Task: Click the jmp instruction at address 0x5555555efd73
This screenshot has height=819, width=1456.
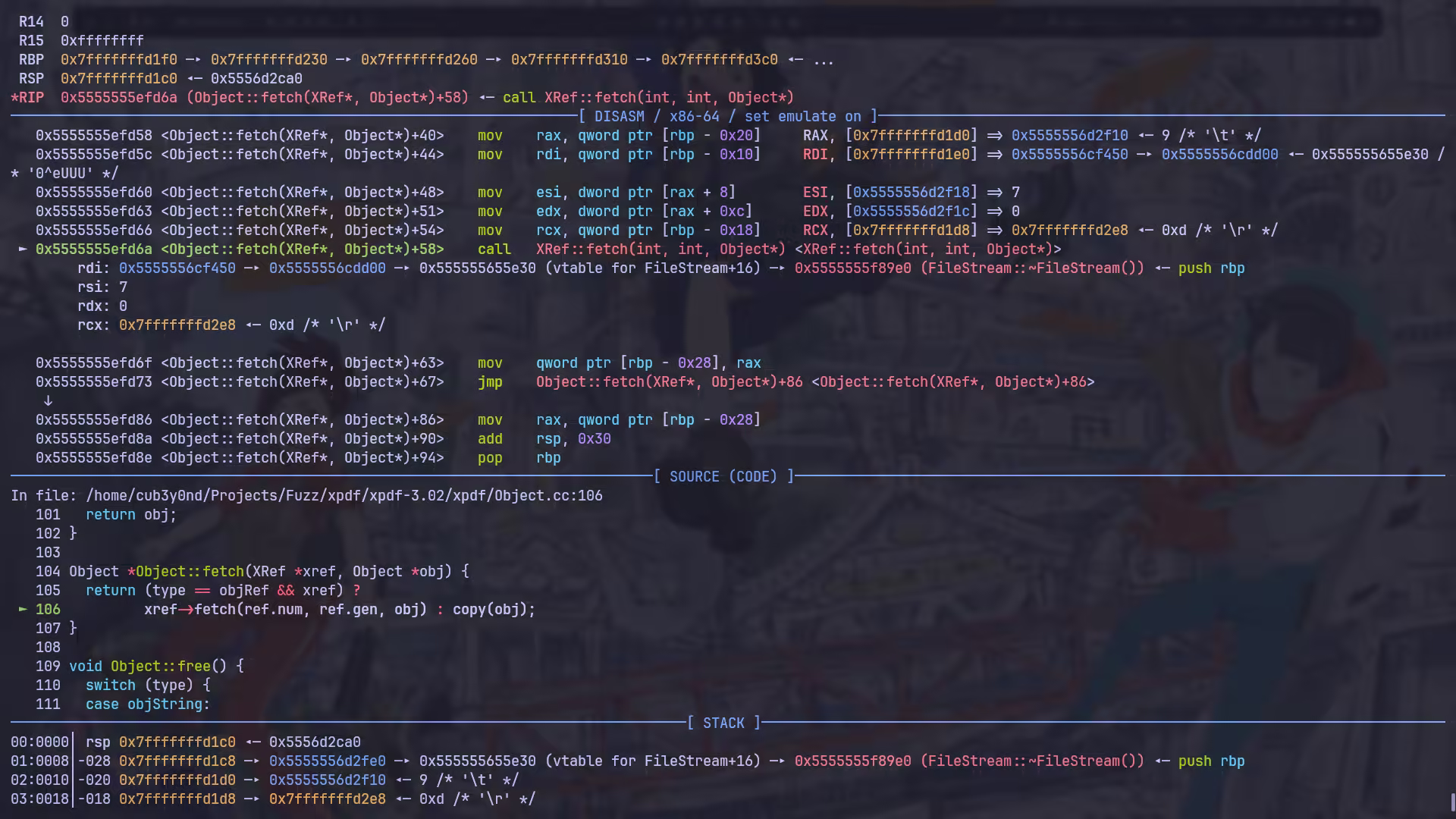Action: pos(490,382)
